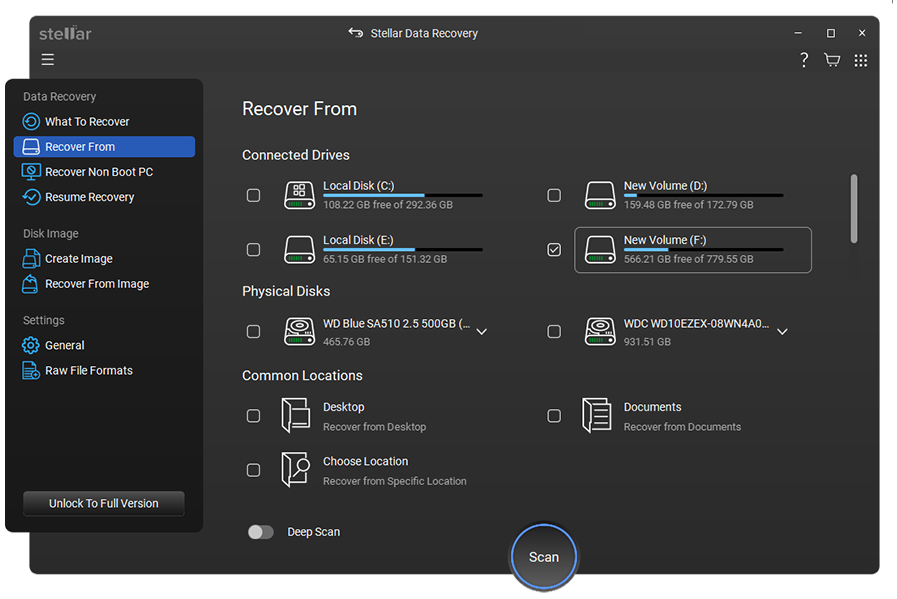Screen dimensions: 897x599
Task: Open the shopping cart icon
Action: (x=832, y=60)
